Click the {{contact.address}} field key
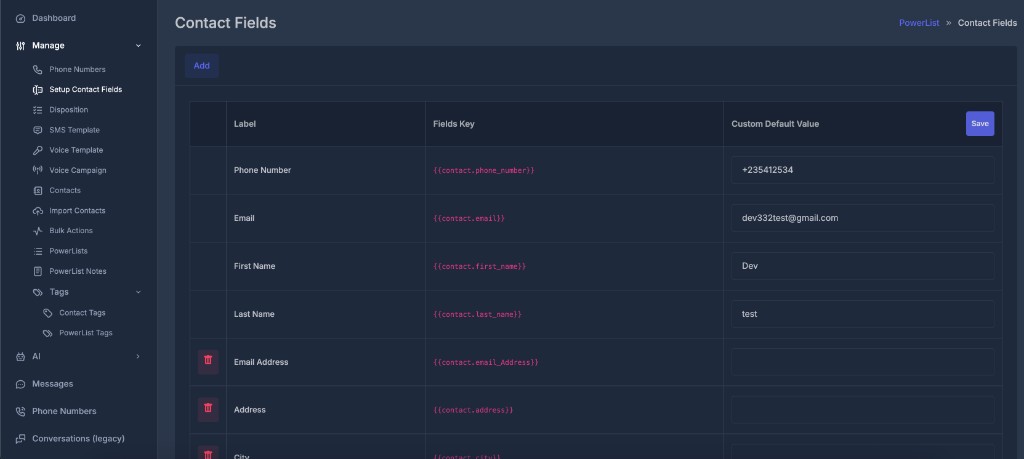Viewport: 1024px width, 459px height. (x=473, y=410)
